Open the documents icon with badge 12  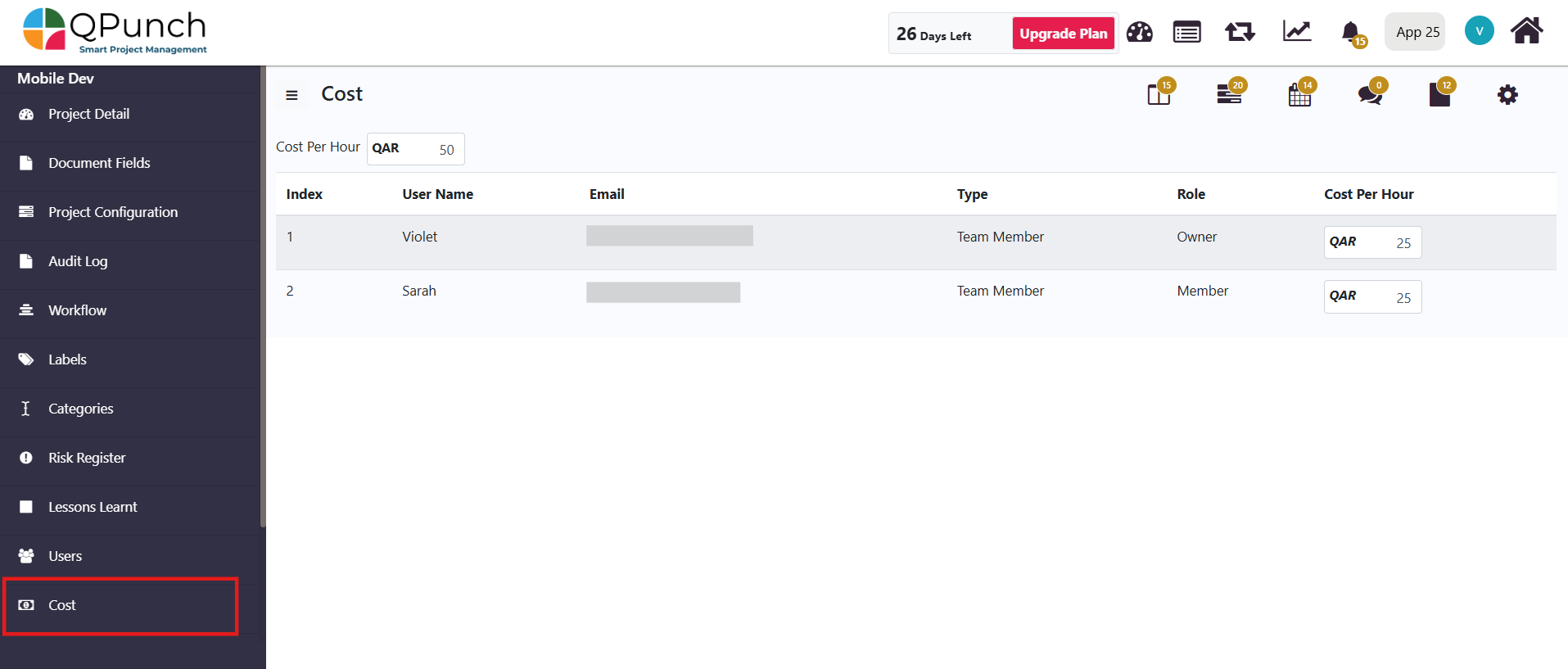click(x=1440, y=93)
